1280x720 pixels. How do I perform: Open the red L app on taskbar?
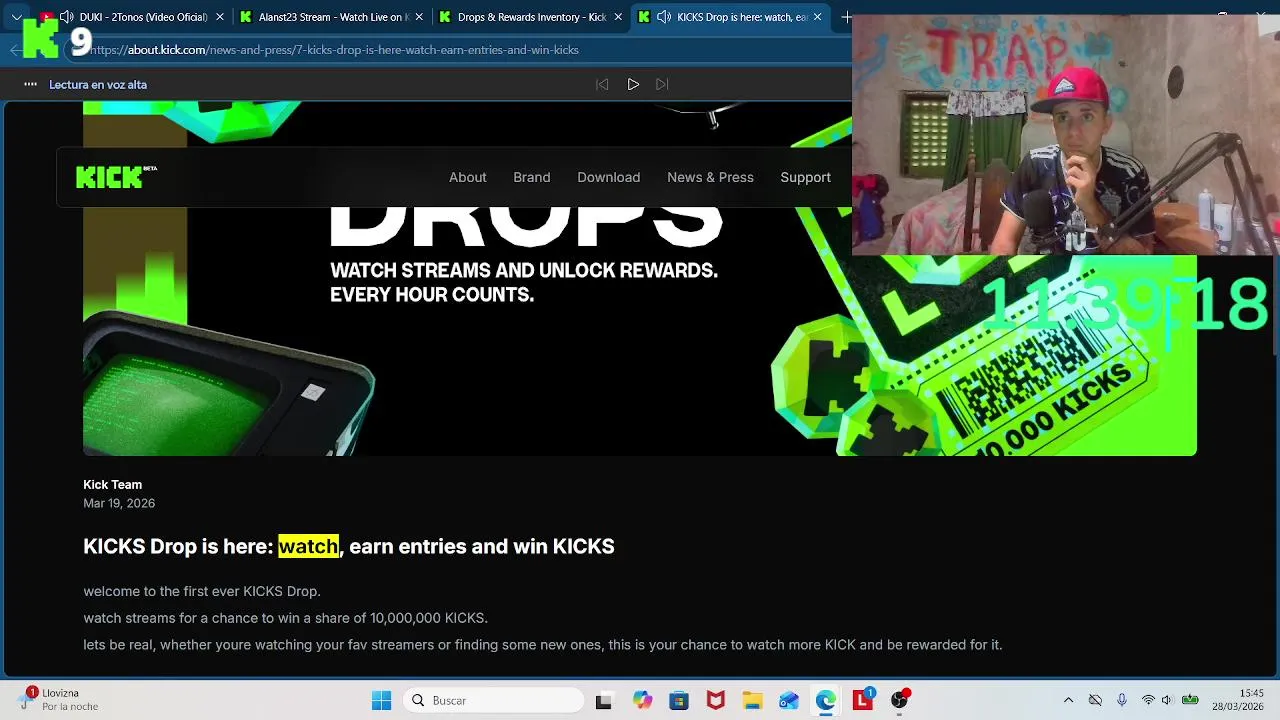coord(862,701)
